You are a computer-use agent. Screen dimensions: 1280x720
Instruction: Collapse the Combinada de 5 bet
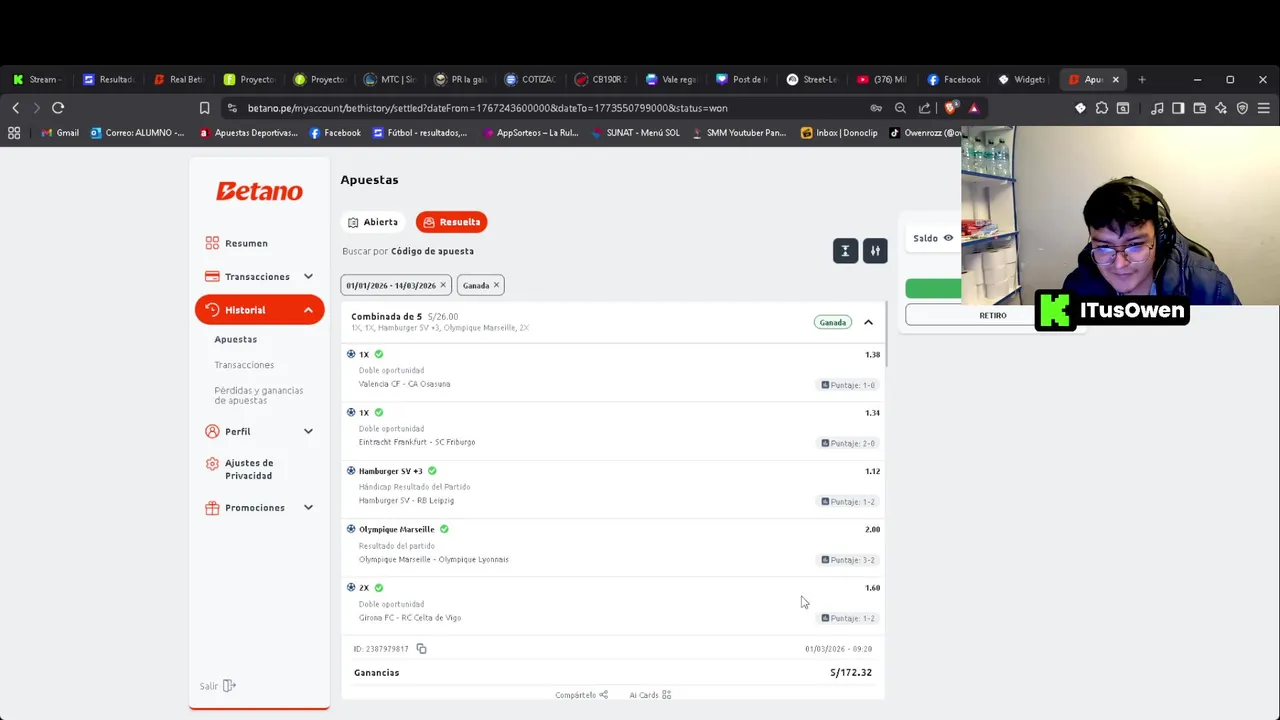click(868, 322)
